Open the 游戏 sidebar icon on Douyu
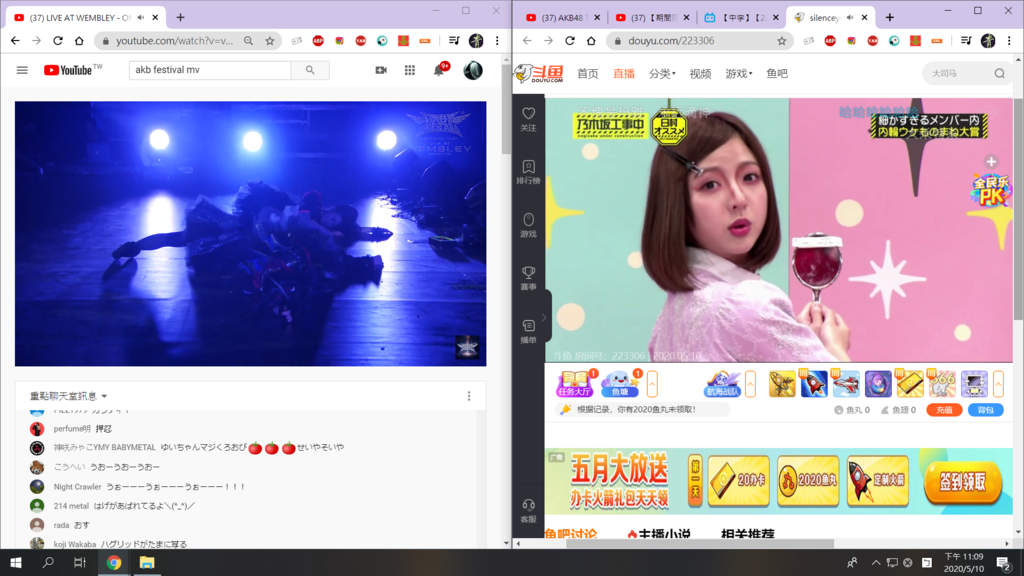This screenshot has height=576, width=1024. tap(528, 225)
